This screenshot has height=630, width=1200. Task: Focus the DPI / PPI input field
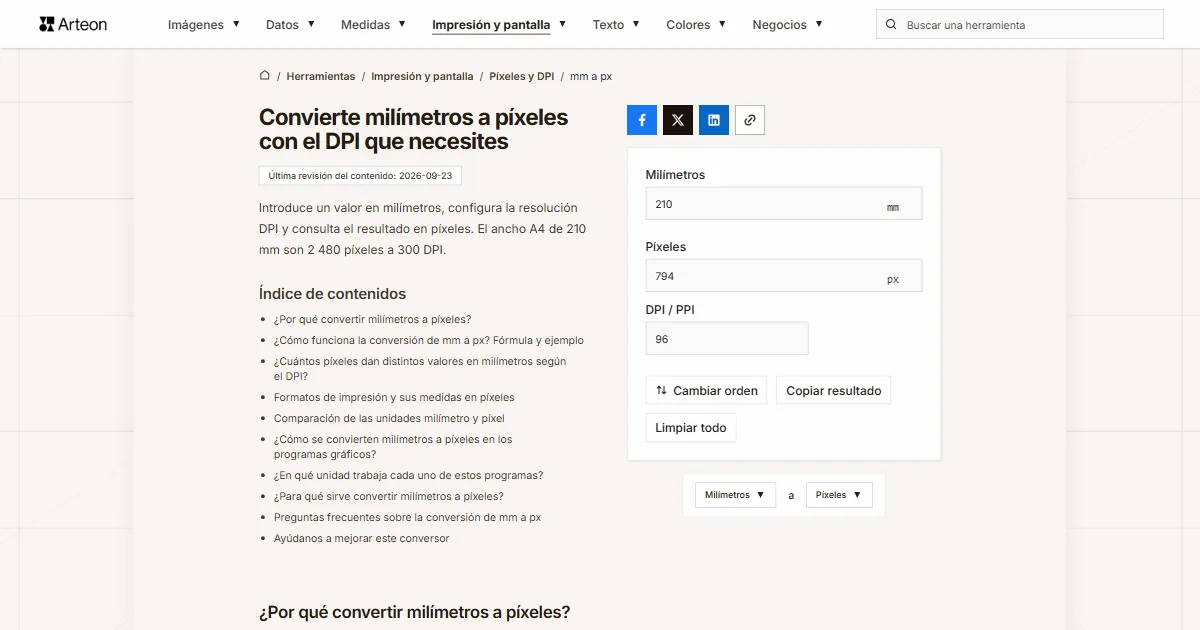[x=727, y=339]
